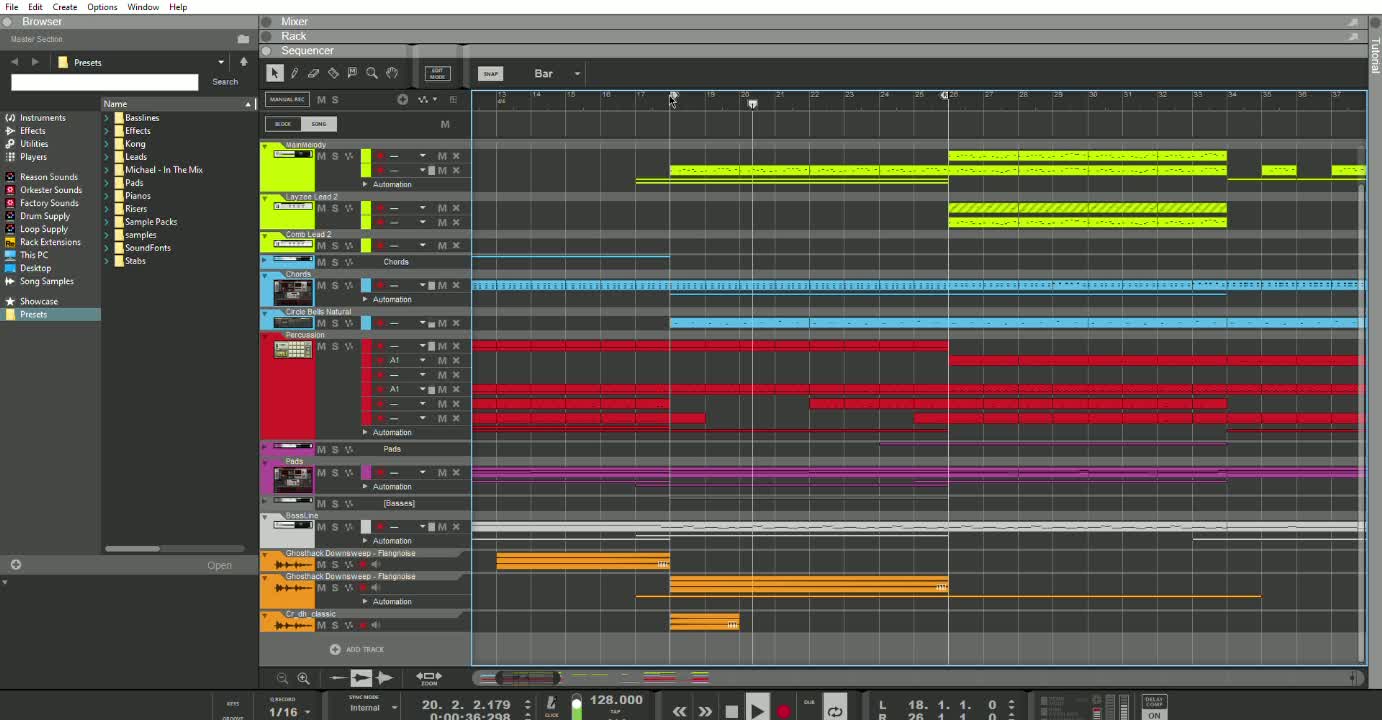Image resolution: width=1382 pixels, height=720 pixels.
Task: Select the Razor tool
Action: 333,73
